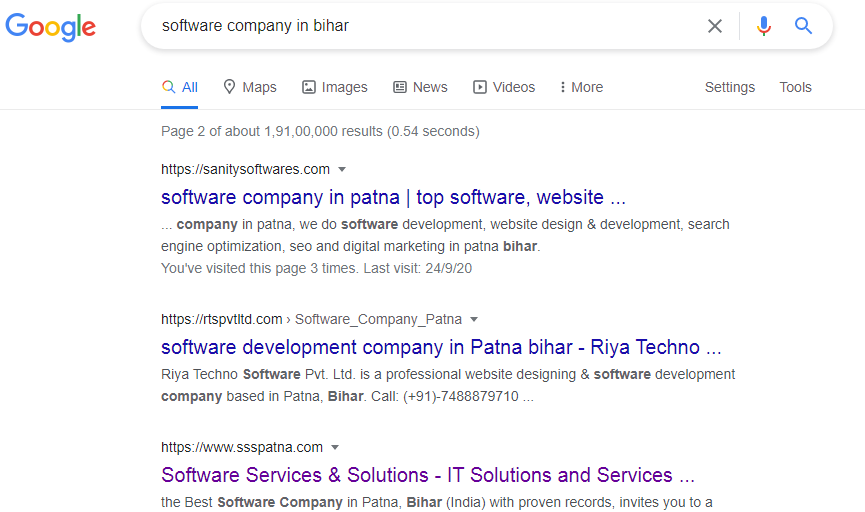Screen dimensions: 865x512
Task: Expand the More search categories menu
Action: click(x=581, y=87)
